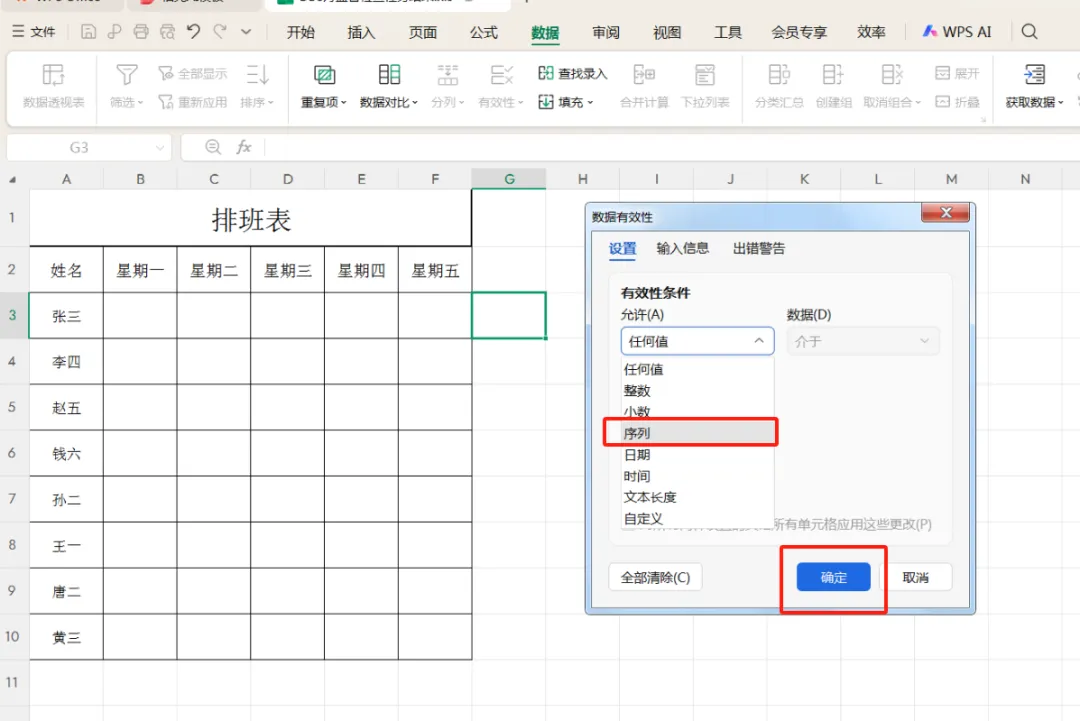Image resolution: width=1080 pixels, height=721 pixels.
Task: Click 全部显示 in the ribbon
Action: 192,74
